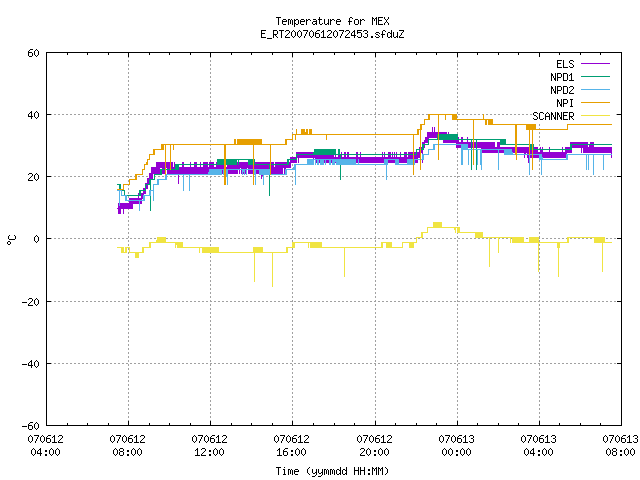Click the y-axis label -40
The height and width of the screenshot is (480, 640).
coord(31,364)
